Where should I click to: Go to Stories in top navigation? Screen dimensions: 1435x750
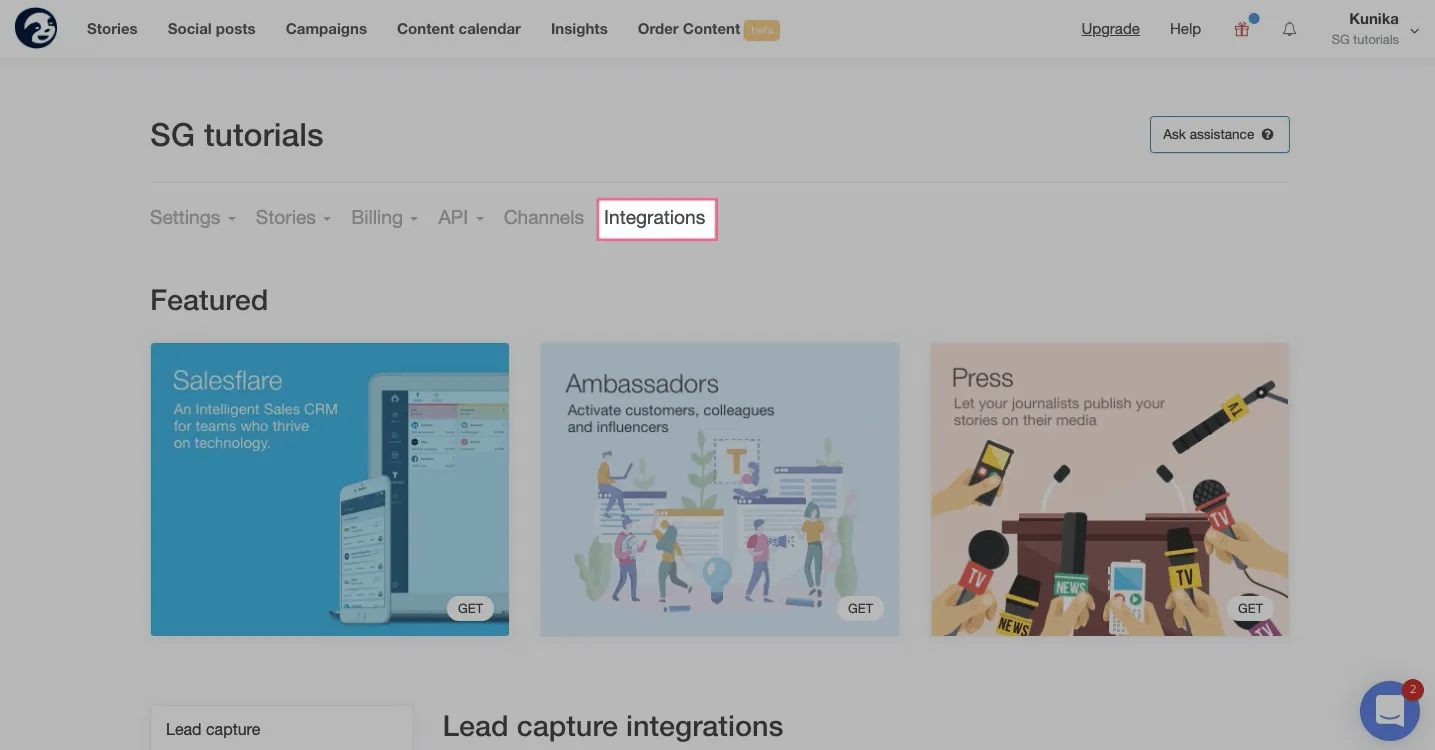pos(112,29)
